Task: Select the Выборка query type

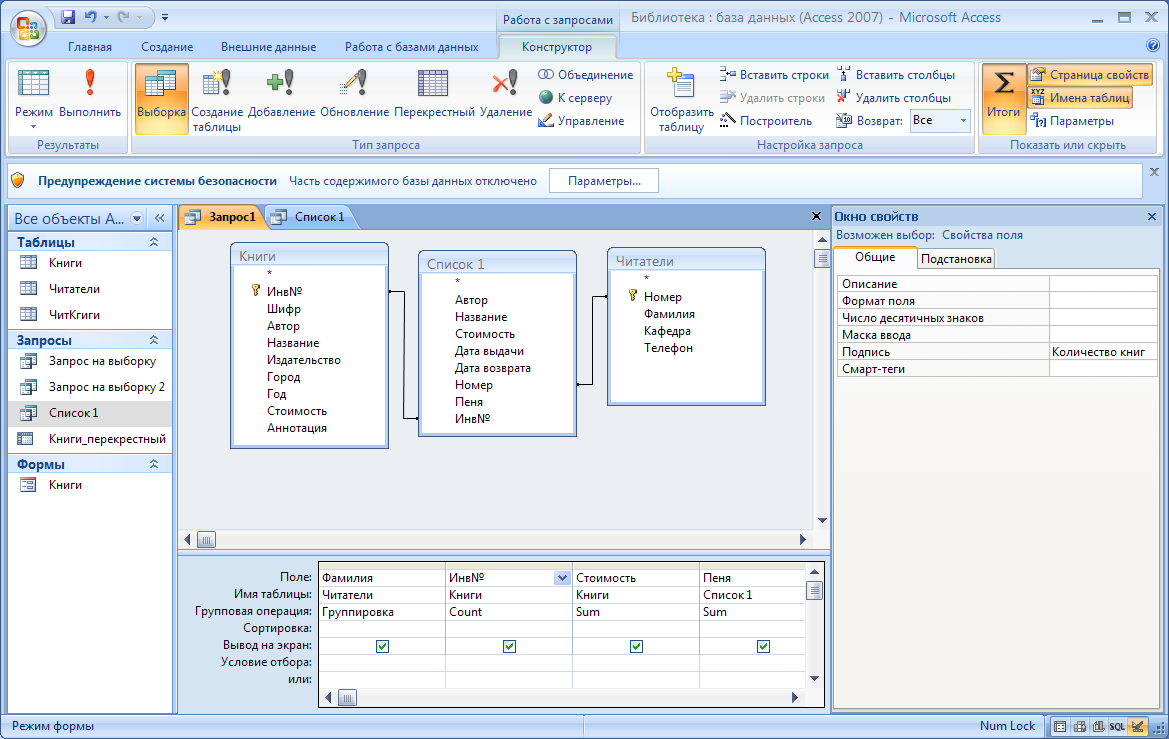Action: 161,98
